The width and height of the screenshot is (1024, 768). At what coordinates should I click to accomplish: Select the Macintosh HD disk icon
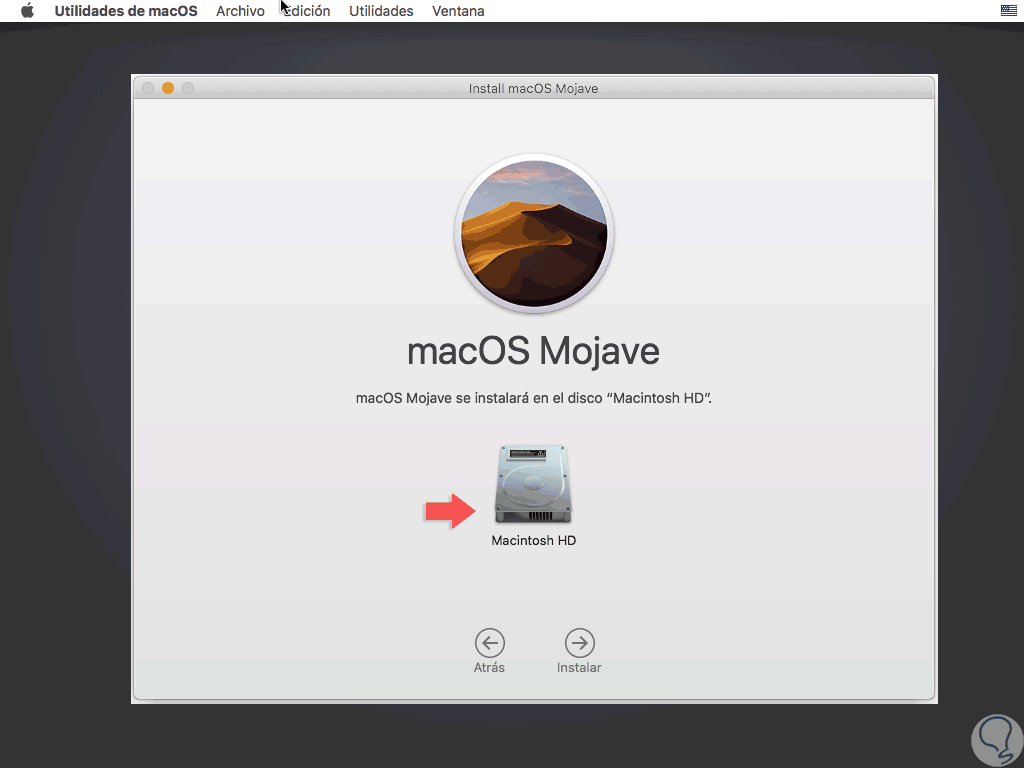(x=534, y=485)
